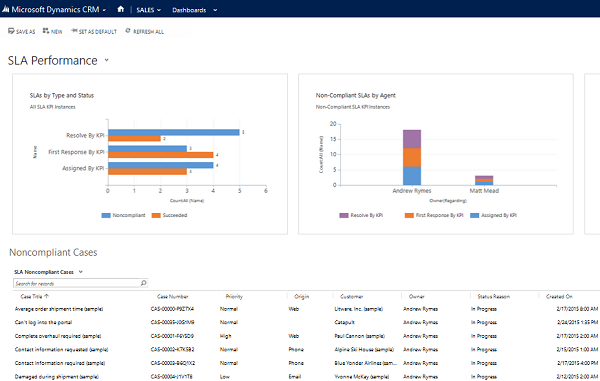
Task: Click the Noncompliant Cases section heading
Action: (x=53, y=252)
